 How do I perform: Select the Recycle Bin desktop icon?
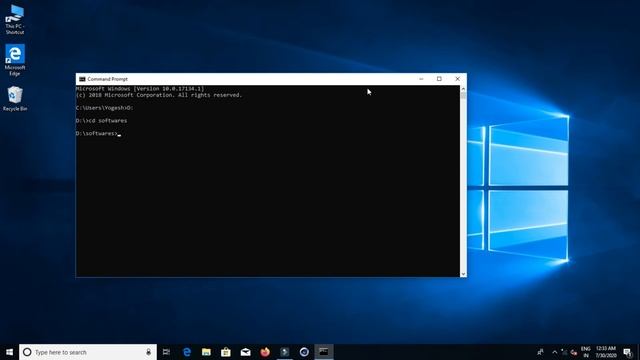click(15, 99)
